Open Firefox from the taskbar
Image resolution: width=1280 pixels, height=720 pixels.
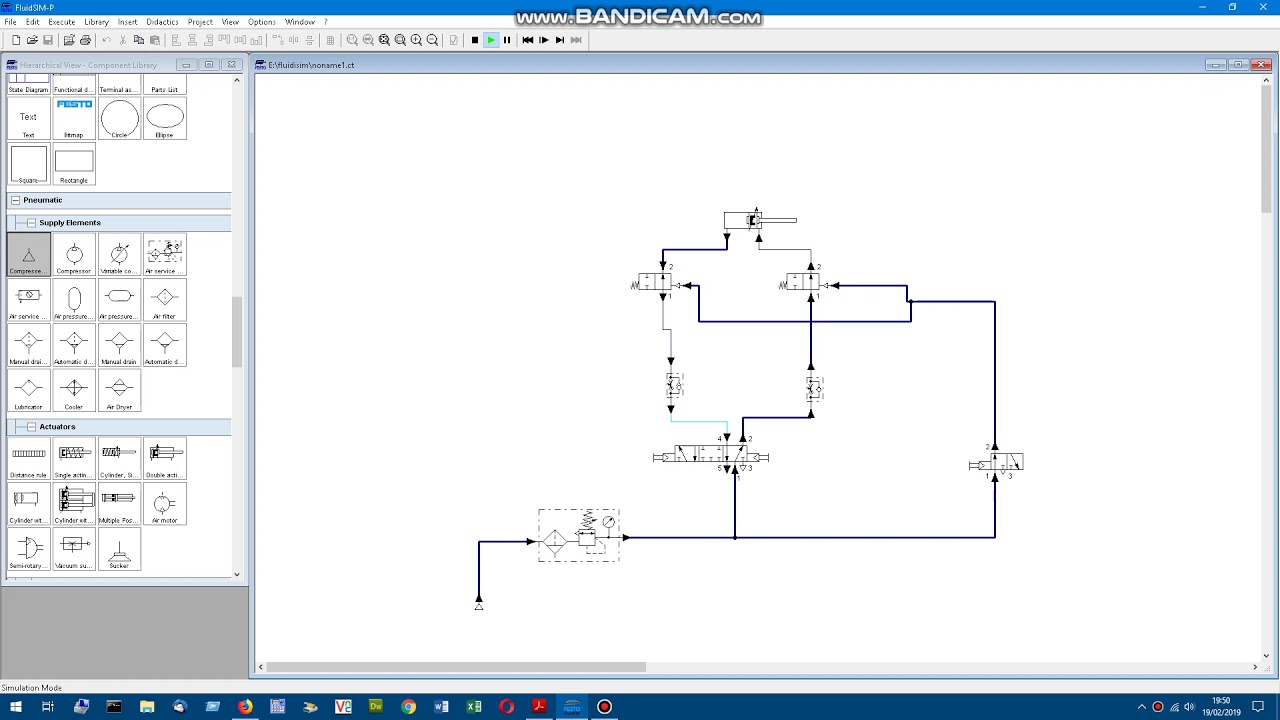coord(245,707)
